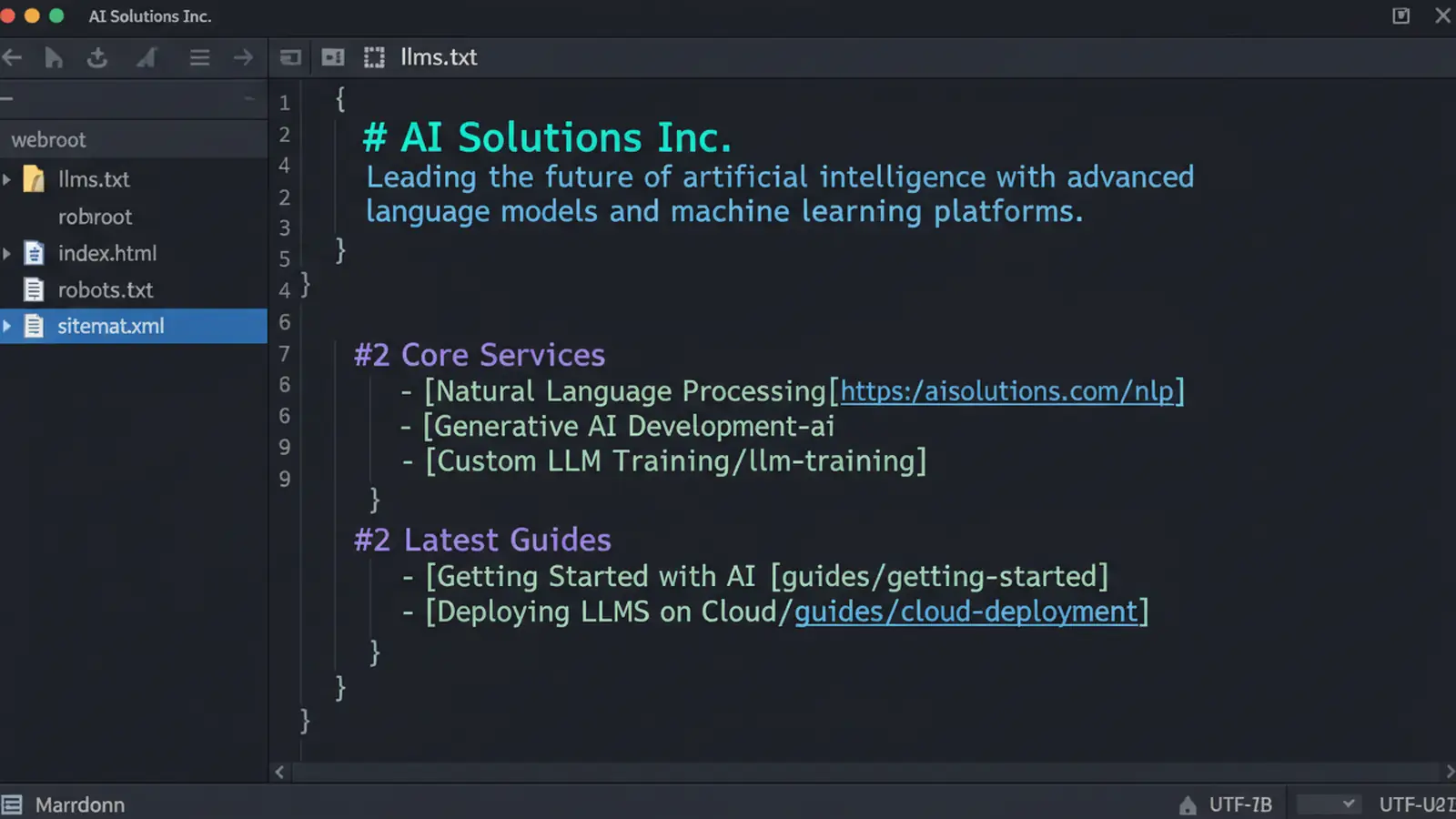Viewport: 1456px width, 819px height.
Task: Click scroll left arrow of horizontal scrollbar
Action: click(279, 772)
